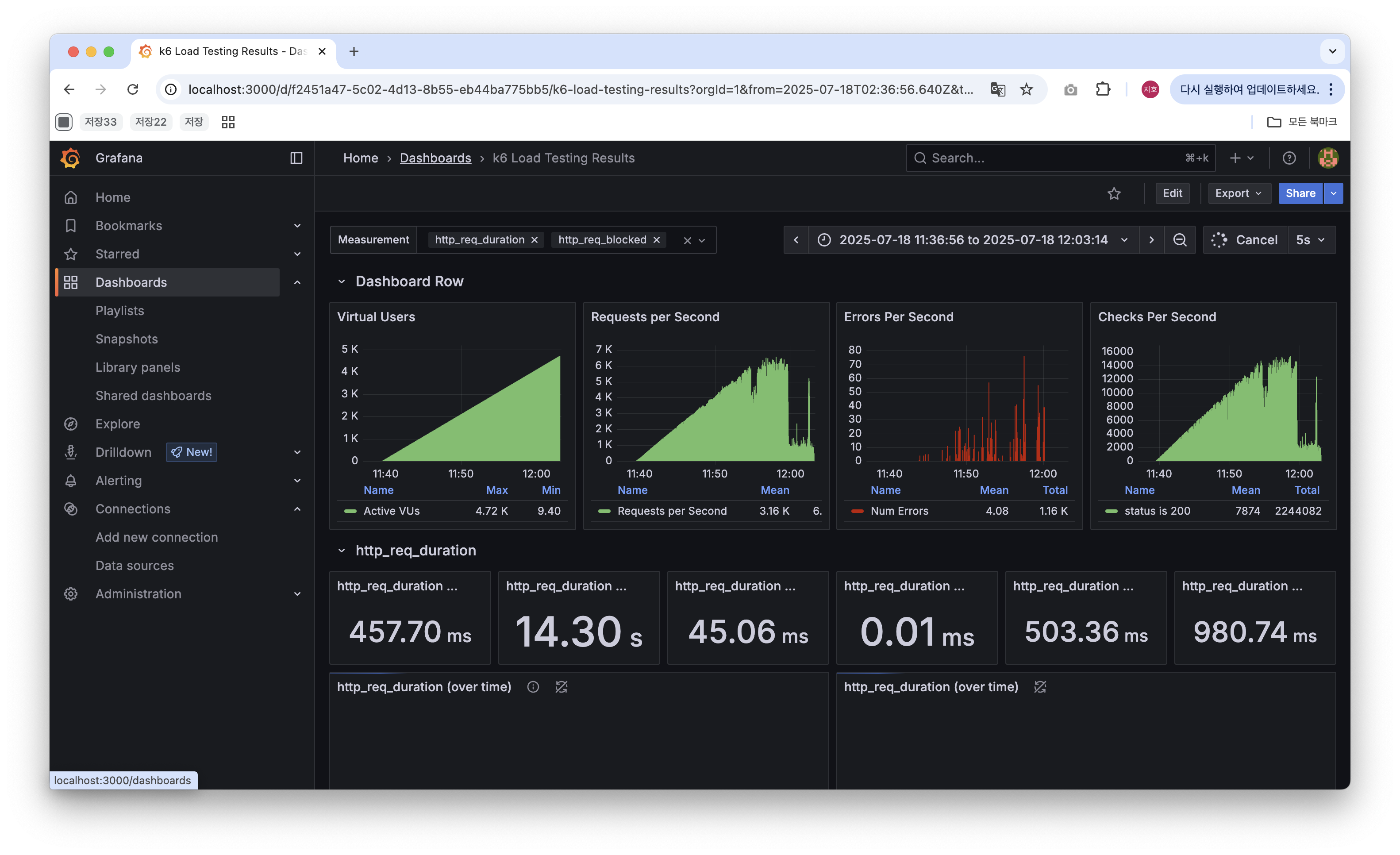This screenshot has width=1400, height=855.
Task: Expand the Administration sidebar section
Action: [x=297, y=593]
